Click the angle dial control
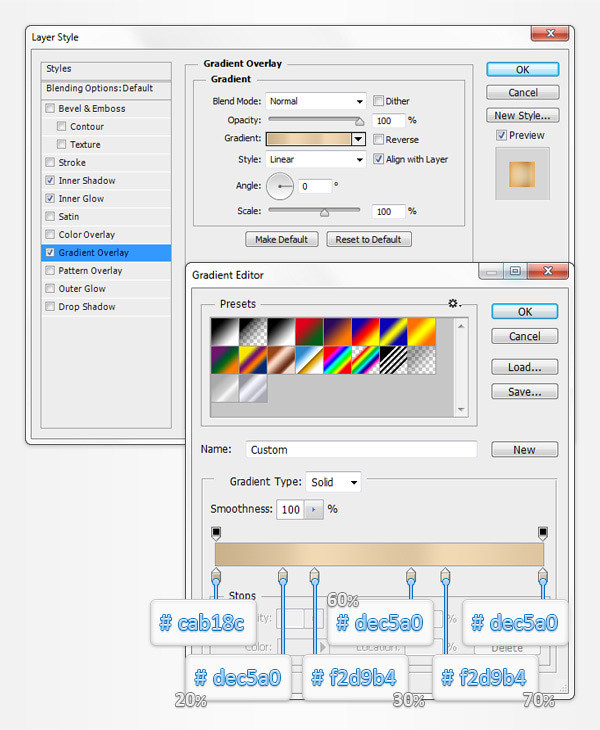Image resolution: width=600 pixels, height=730 pixels. (280, 186)
